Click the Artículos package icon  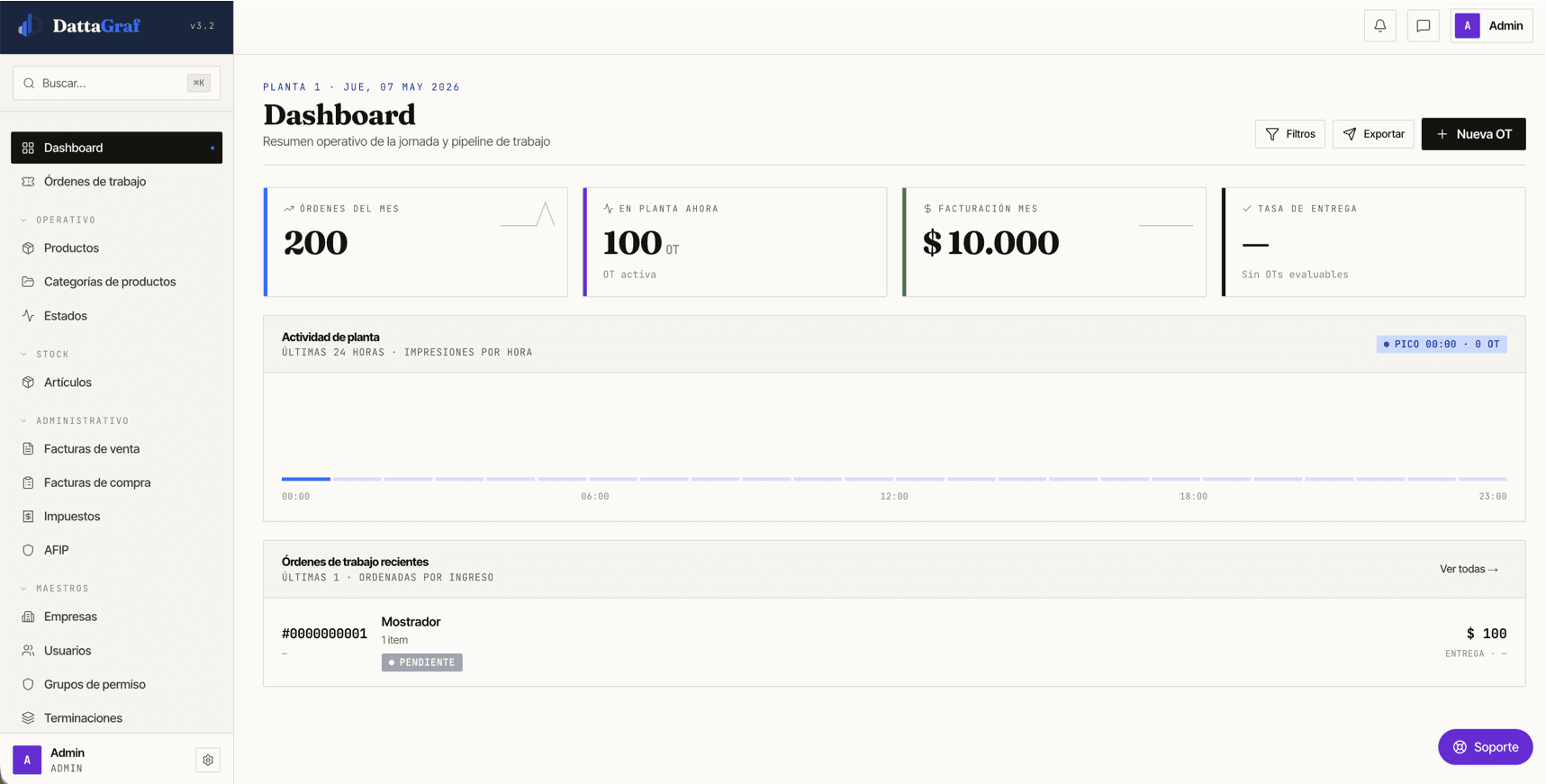pyautogui.click(x=28, y=383)
